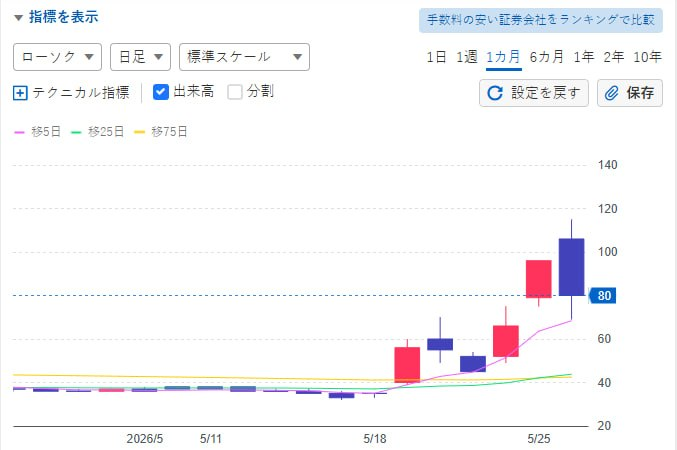Screen dimensions: 677x450
Task: Expand テクニカル指標 plus icon
Action: pos(20,93)
